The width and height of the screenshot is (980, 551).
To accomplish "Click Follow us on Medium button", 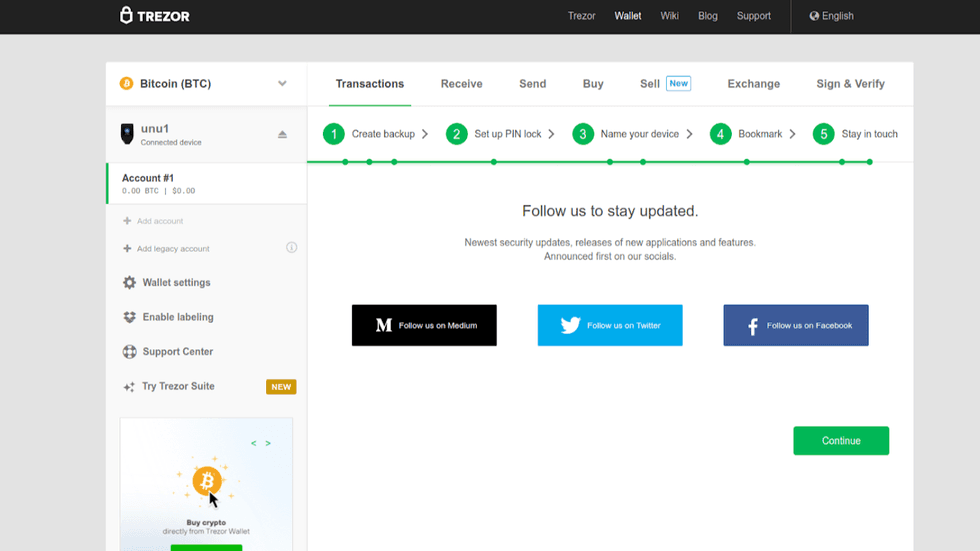I will [x=424, y=325].
